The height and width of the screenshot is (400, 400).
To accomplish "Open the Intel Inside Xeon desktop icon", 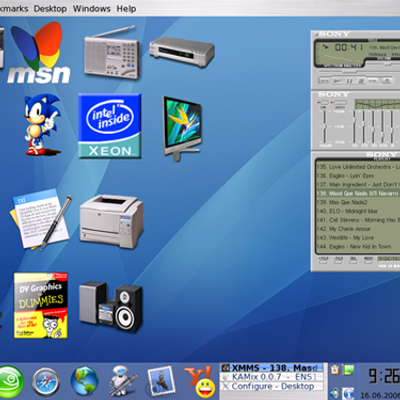I will tap(110, 126).
